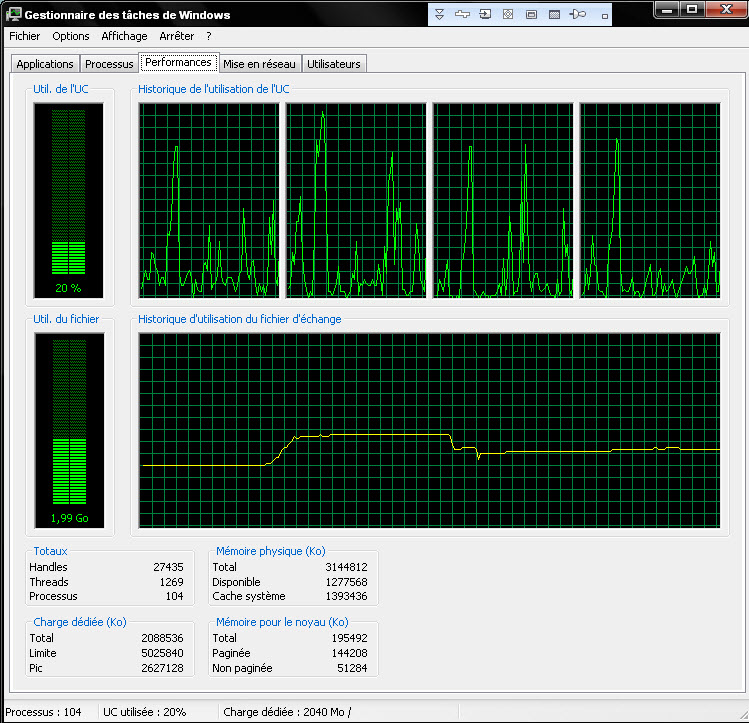Click 'Historique de l'utilisation de l'UC' label
Screen dimensions: 749x723
tap(214, 89)
